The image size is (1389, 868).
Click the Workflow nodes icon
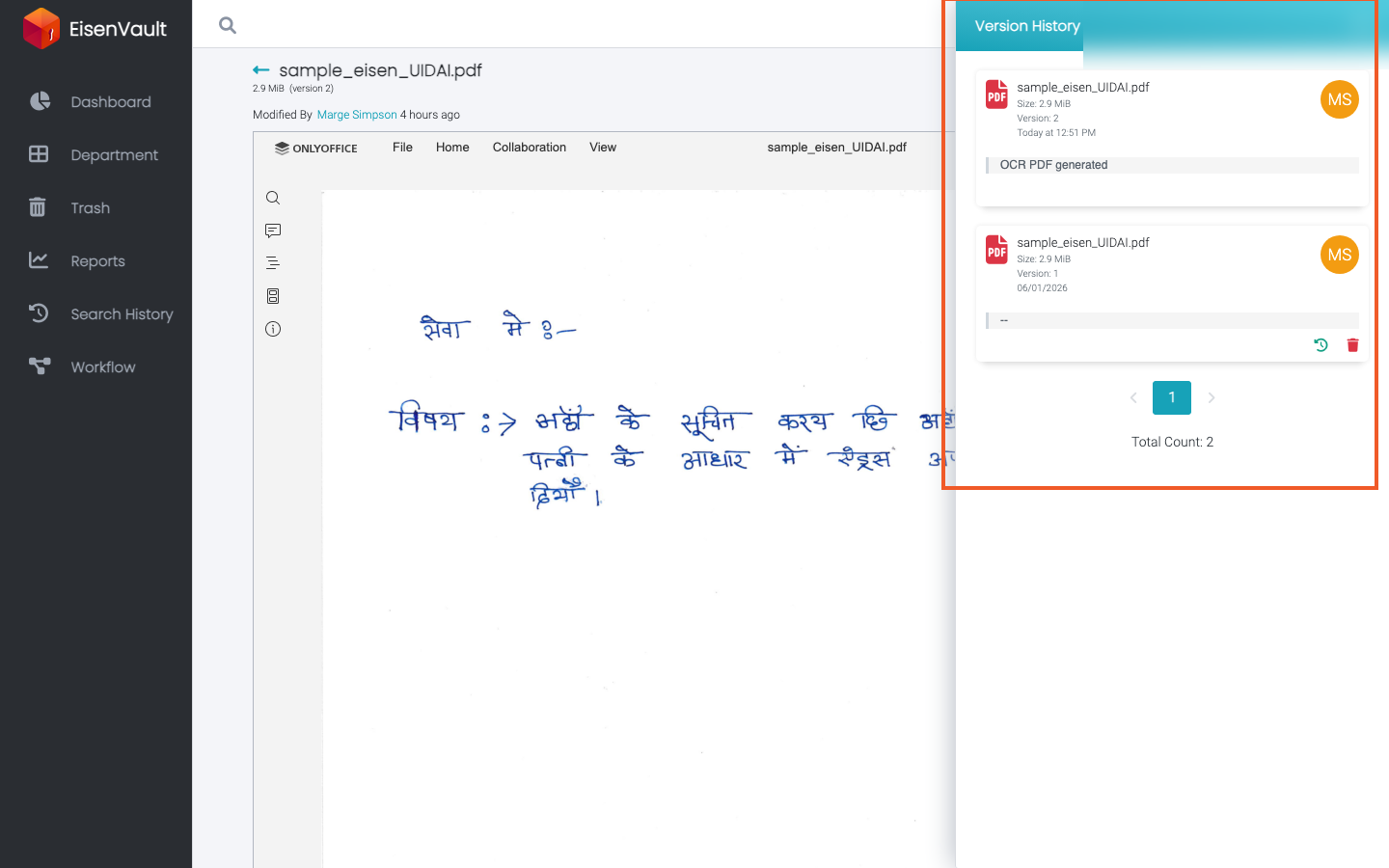pos(40,366)
